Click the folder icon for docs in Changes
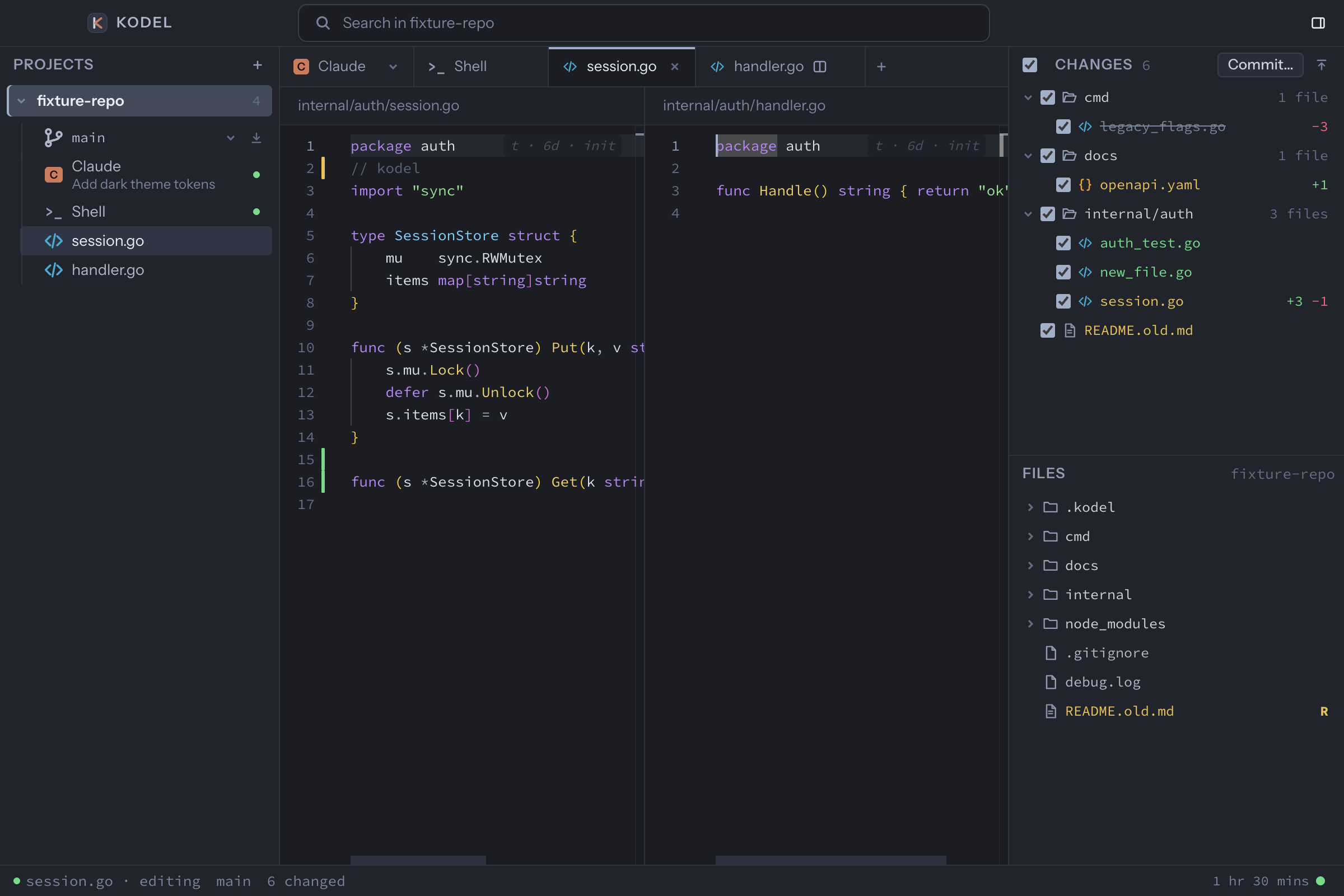Image resolution: width=1344 pixels, height=896 pixels. click(x=1069, y=156)
